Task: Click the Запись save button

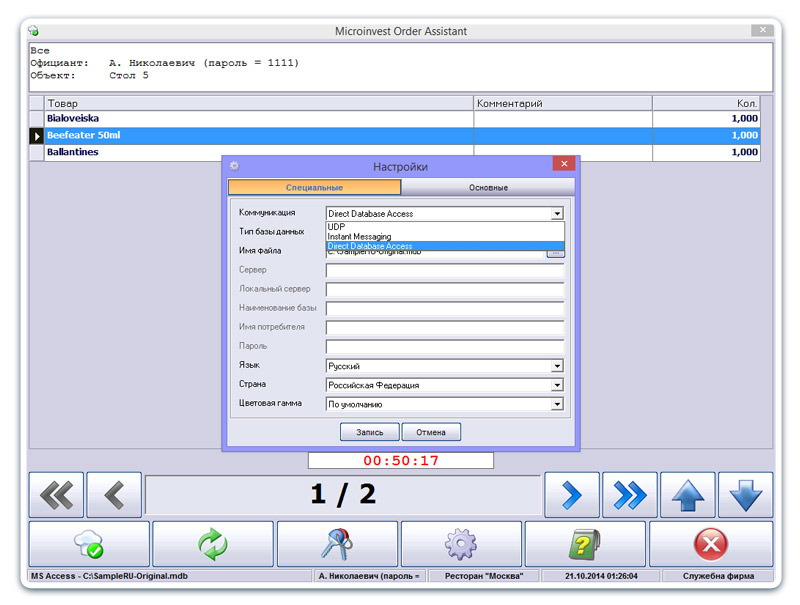Action: coord(370,433)
